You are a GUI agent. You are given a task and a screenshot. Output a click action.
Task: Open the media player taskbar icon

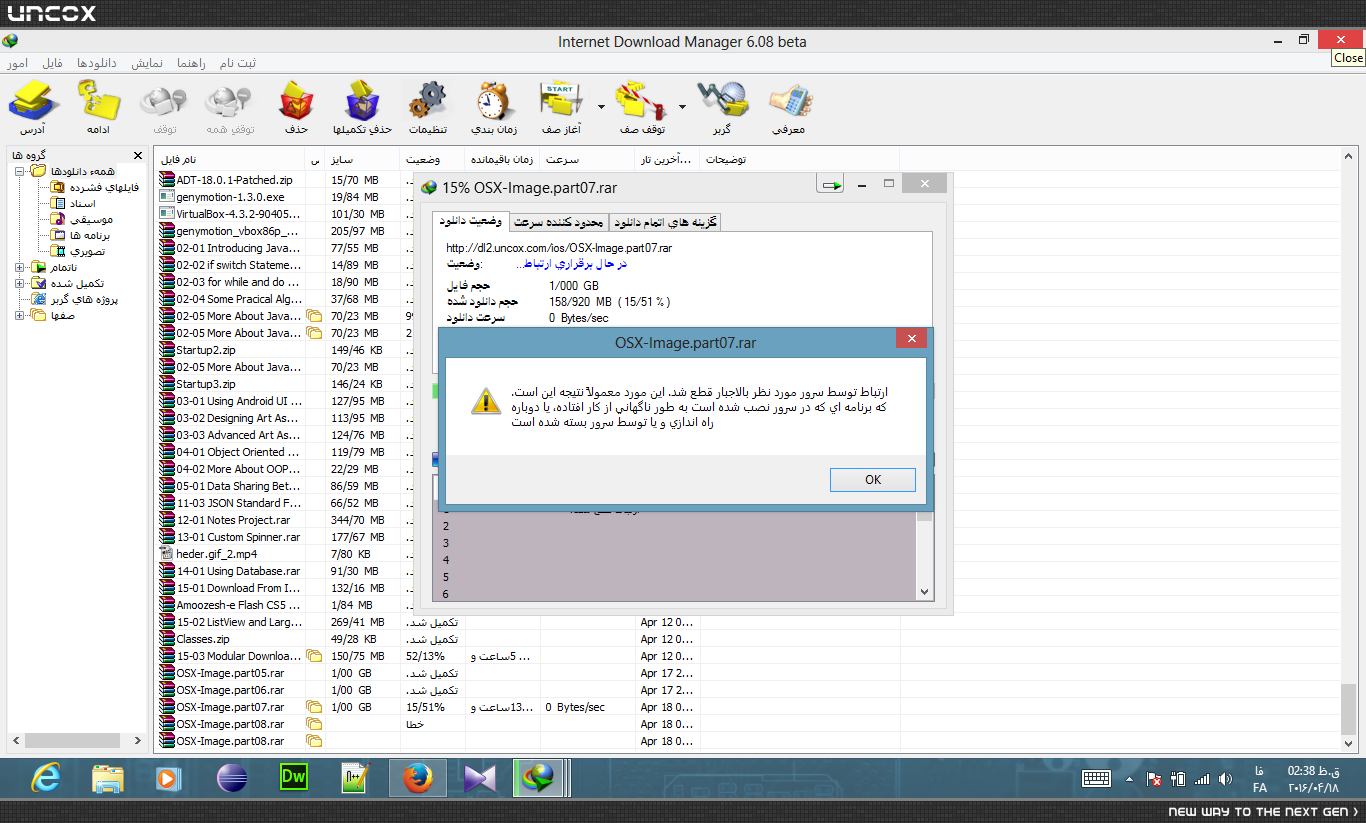click(169, 777)
